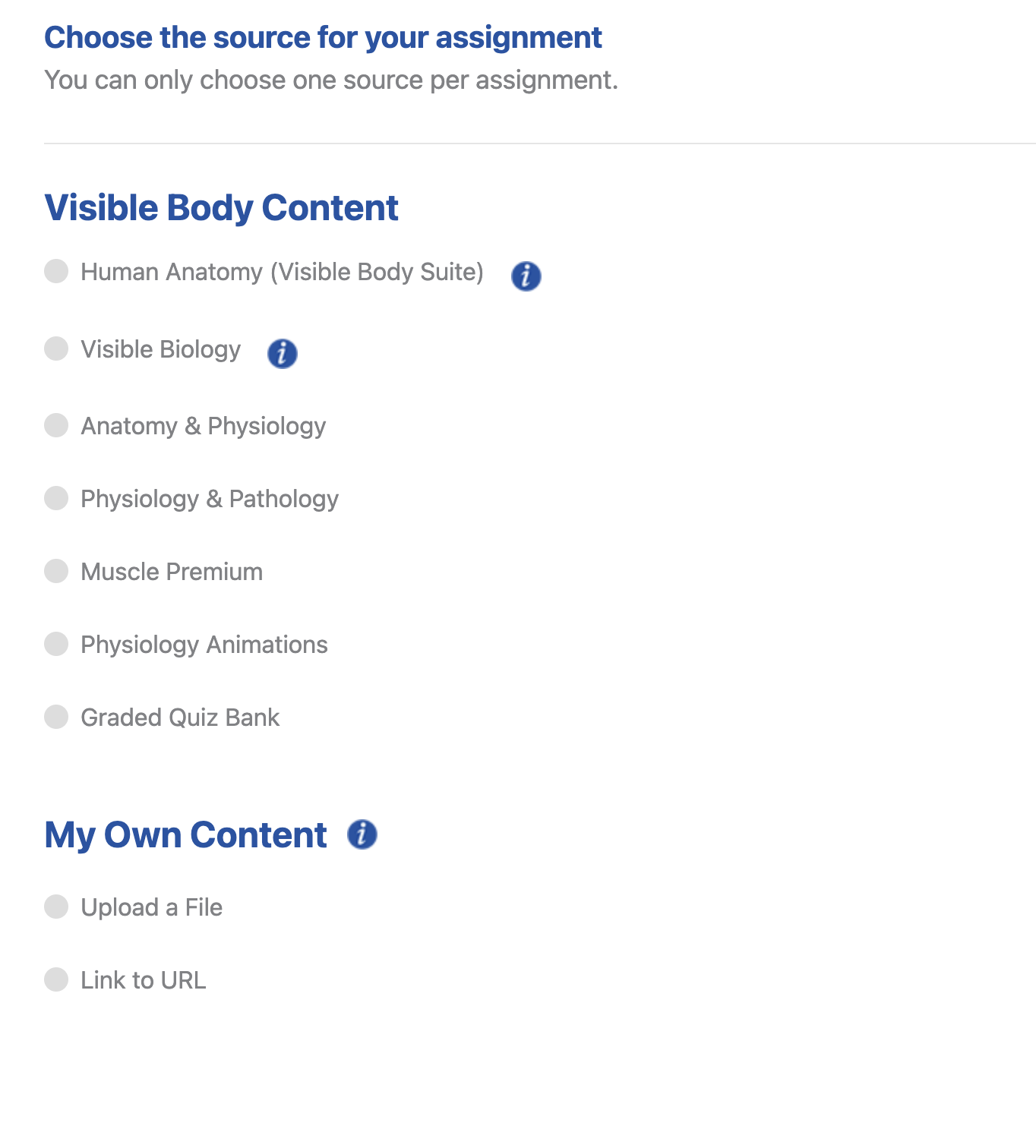The height and width of the screenshot is (1148, 1036).
Task: Click the Visible Body Content heading
Action: [x=222, y=207]
